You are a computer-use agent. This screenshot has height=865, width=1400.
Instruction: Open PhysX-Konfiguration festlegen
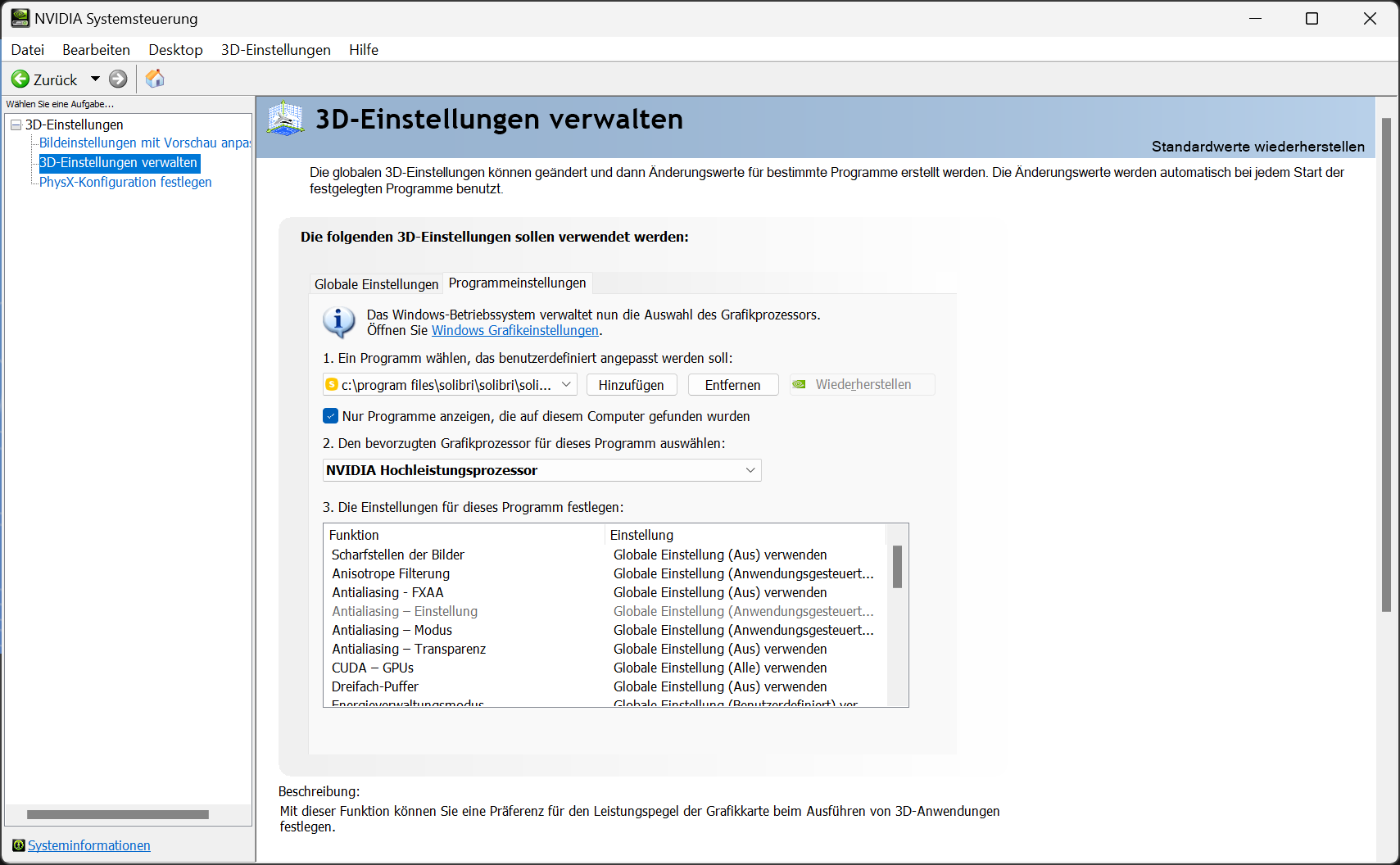(x=125, y=182)
